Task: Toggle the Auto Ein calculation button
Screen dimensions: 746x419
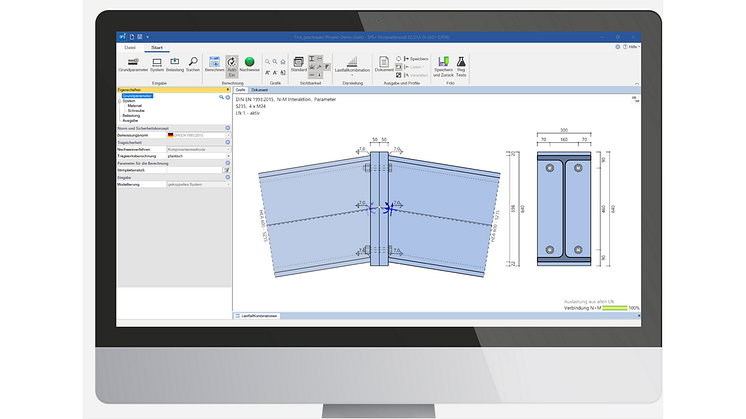Action: [231, 63]
